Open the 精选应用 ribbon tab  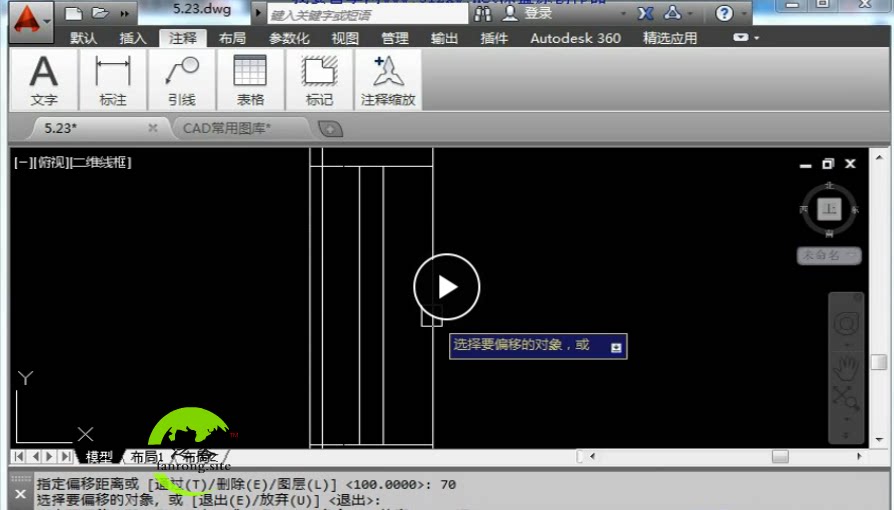coord(670,38)
